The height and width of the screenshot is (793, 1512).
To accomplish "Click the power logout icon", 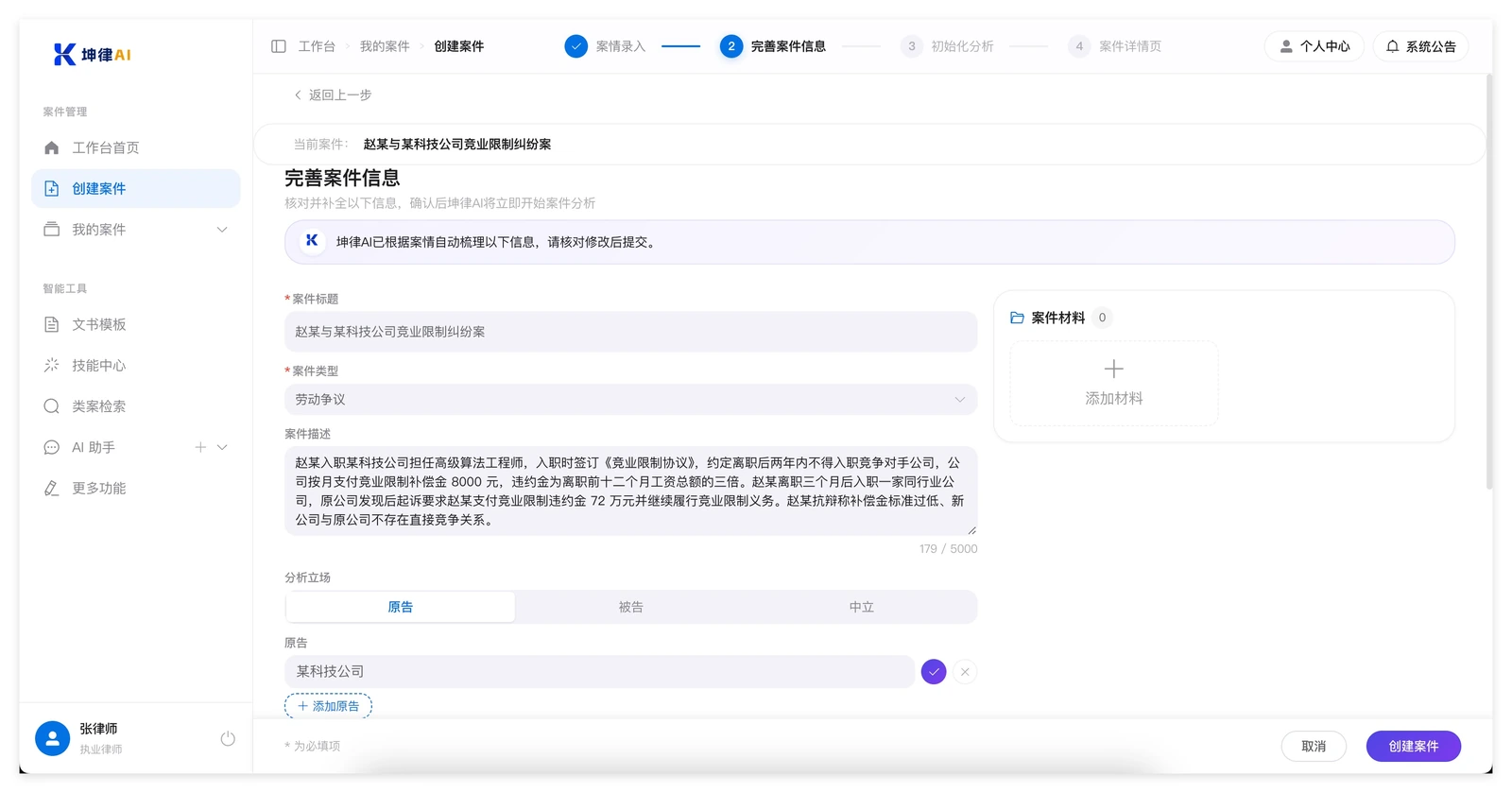I will (228, 738).
